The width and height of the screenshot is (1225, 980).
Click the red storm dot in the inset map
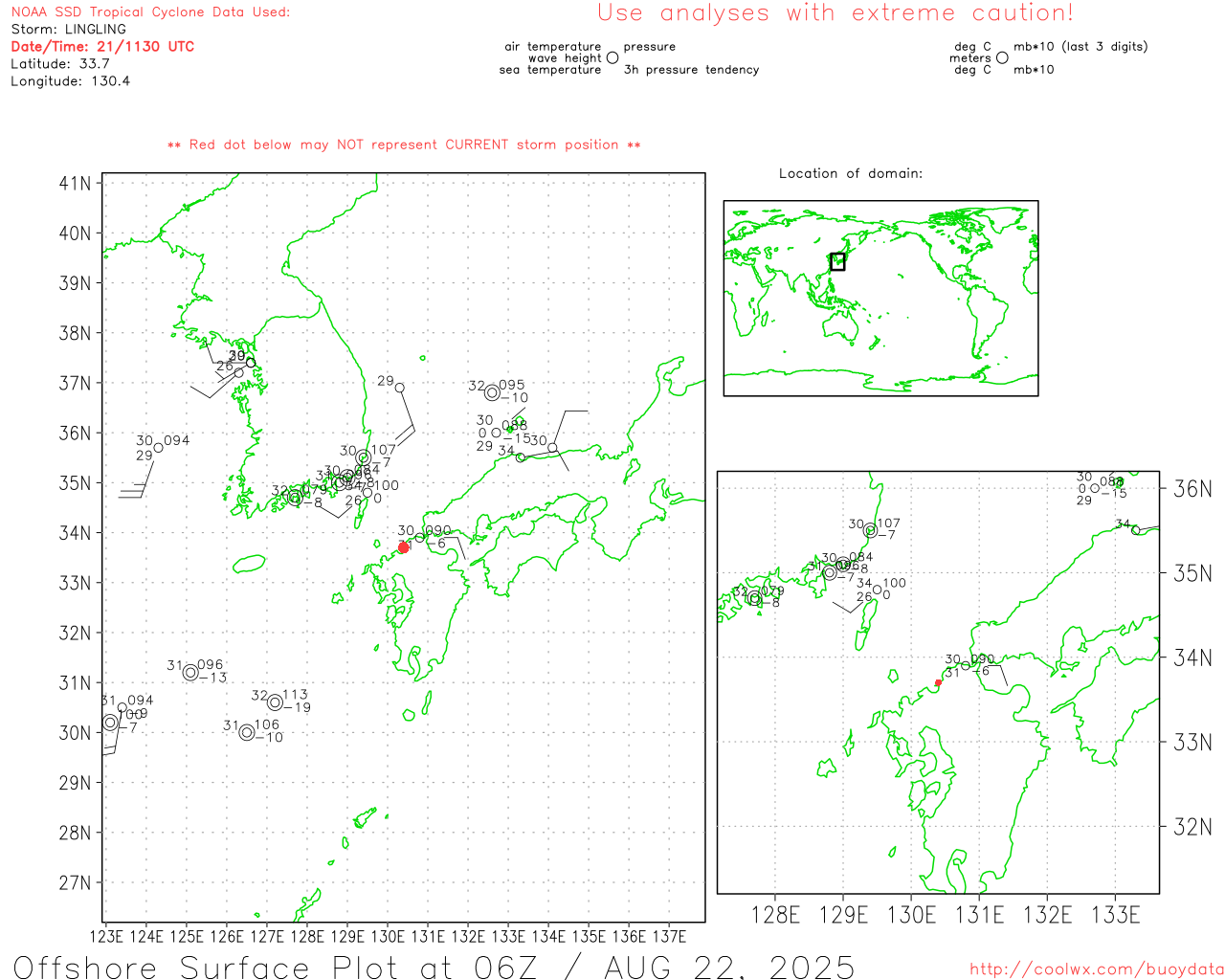pyautogui.click(x=938, y=682)
